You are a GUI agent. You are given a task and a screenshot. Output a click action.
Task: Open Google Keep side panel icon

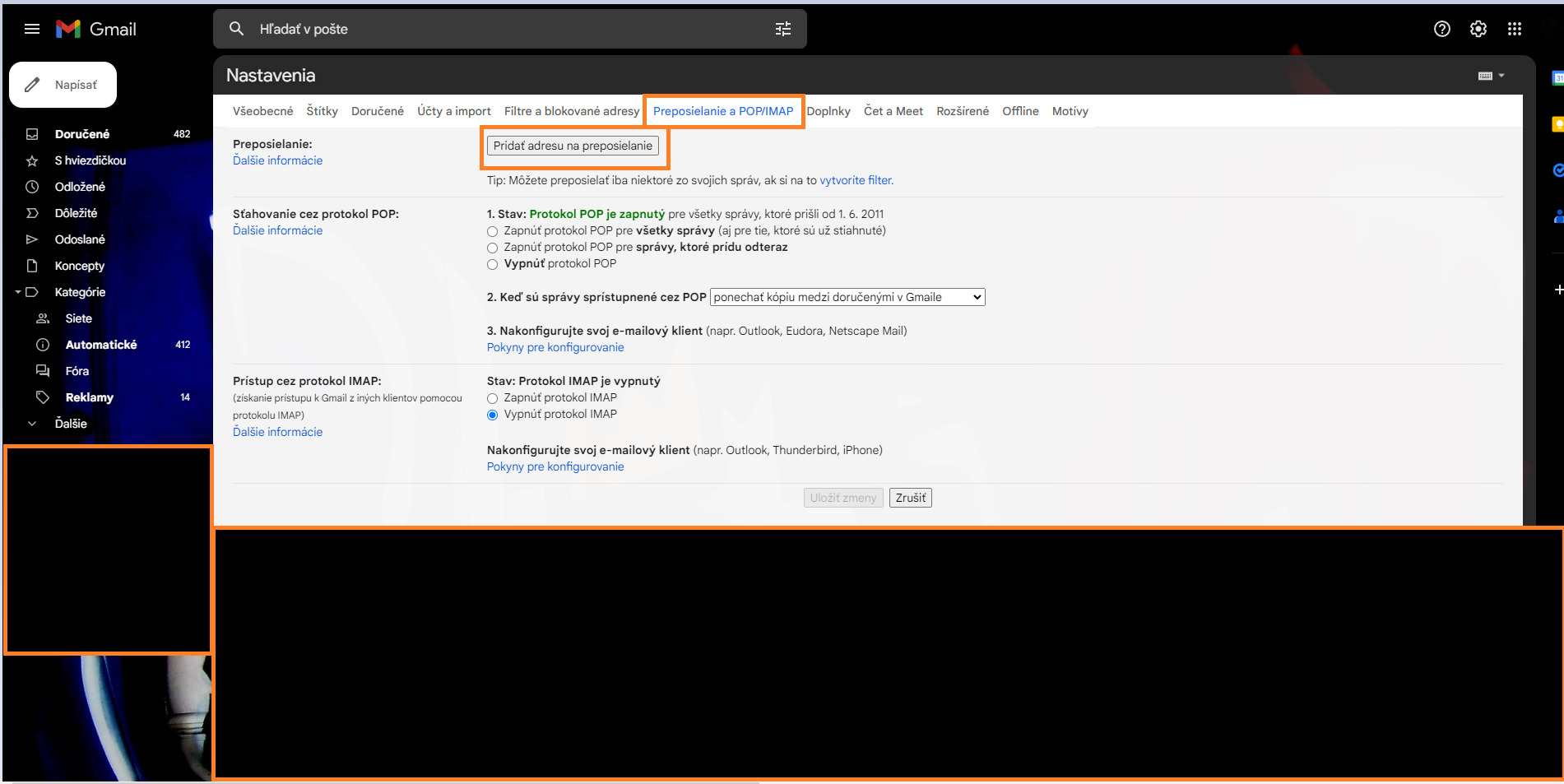(1557, 124)
